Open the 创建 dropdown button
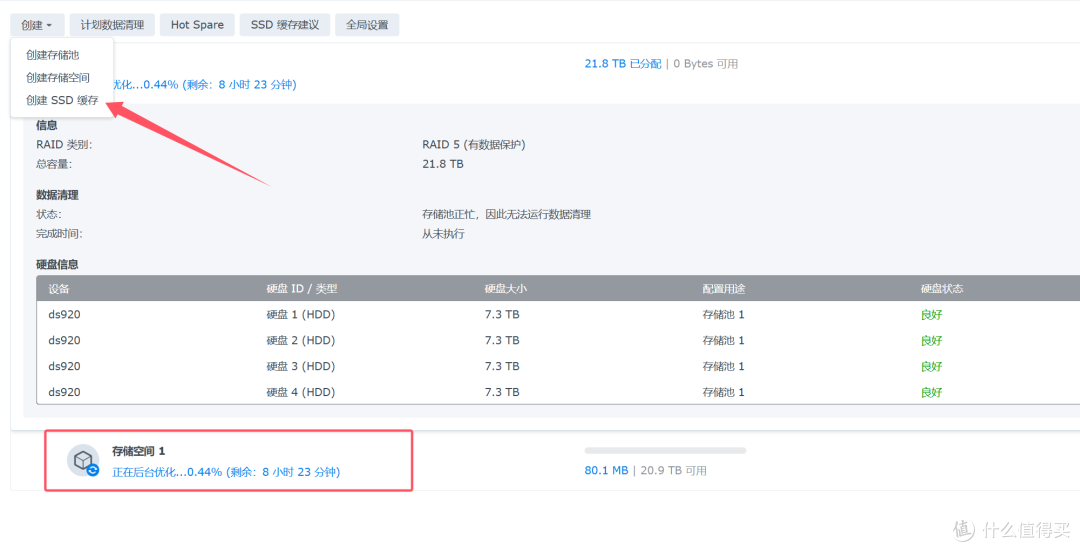1080x552 pixels. (x=37, y=25)
